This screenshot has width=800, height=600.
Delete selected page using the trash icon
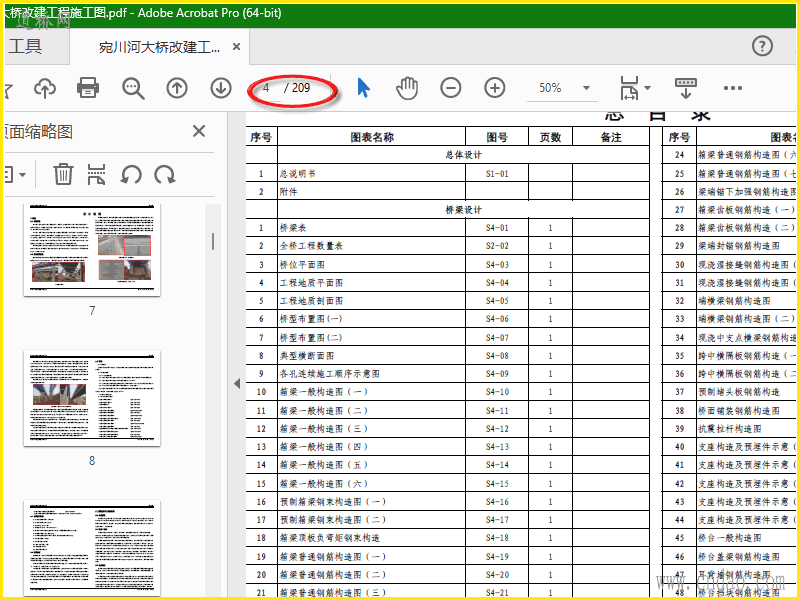(x=63, y=174)
